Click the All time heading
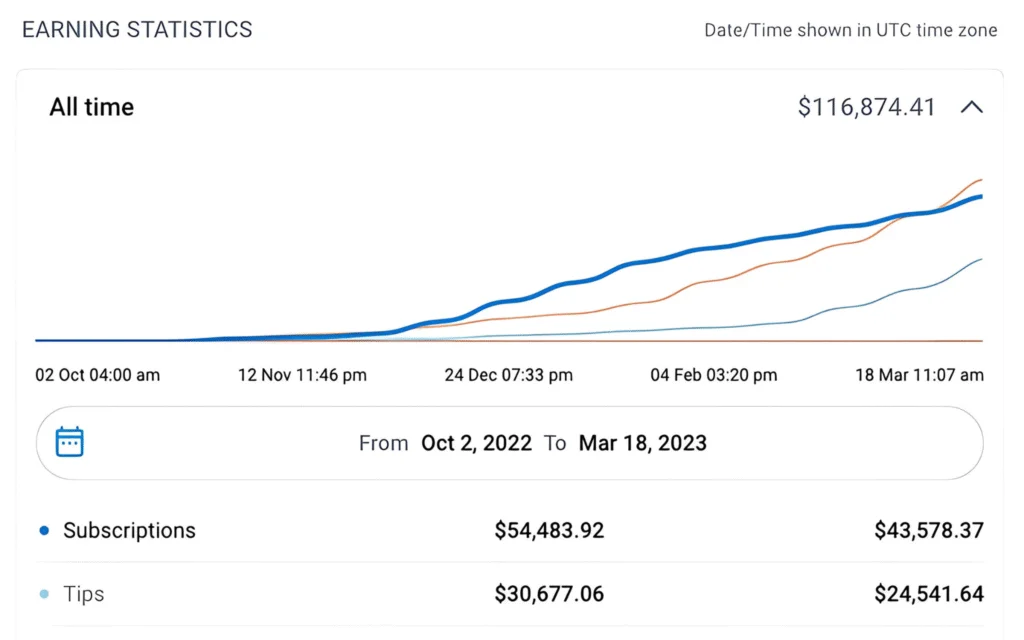The image size is (1024, 640). pos(92,107)
